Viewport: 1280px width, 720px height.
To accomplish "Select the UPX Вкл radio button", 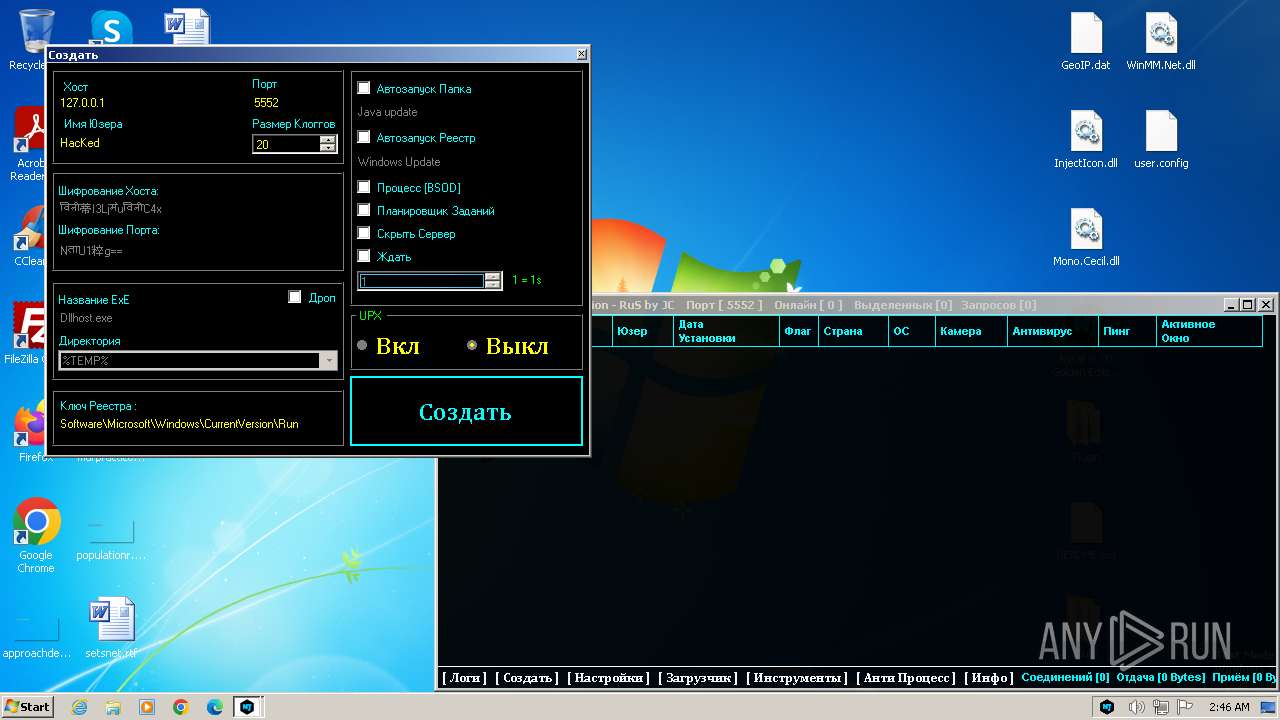I will click(x=363, y=345).
